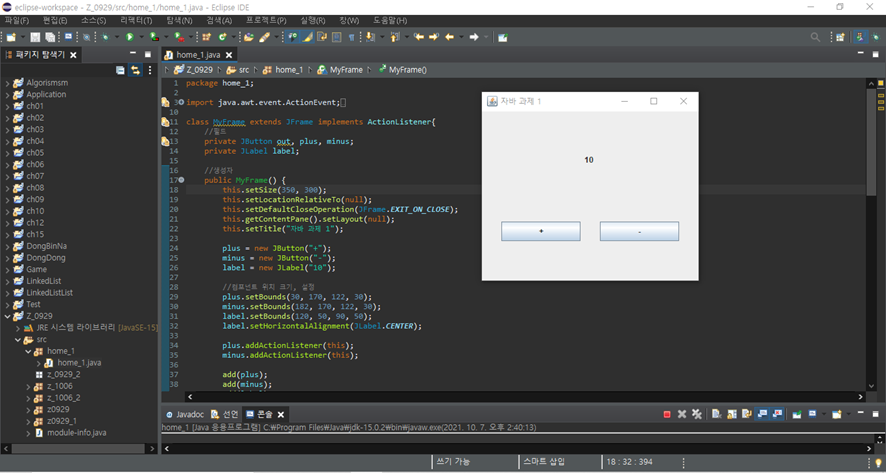Open a terminal from the toolbar
886x473 pixels.
pyautogui.click(x=68, y=37)
